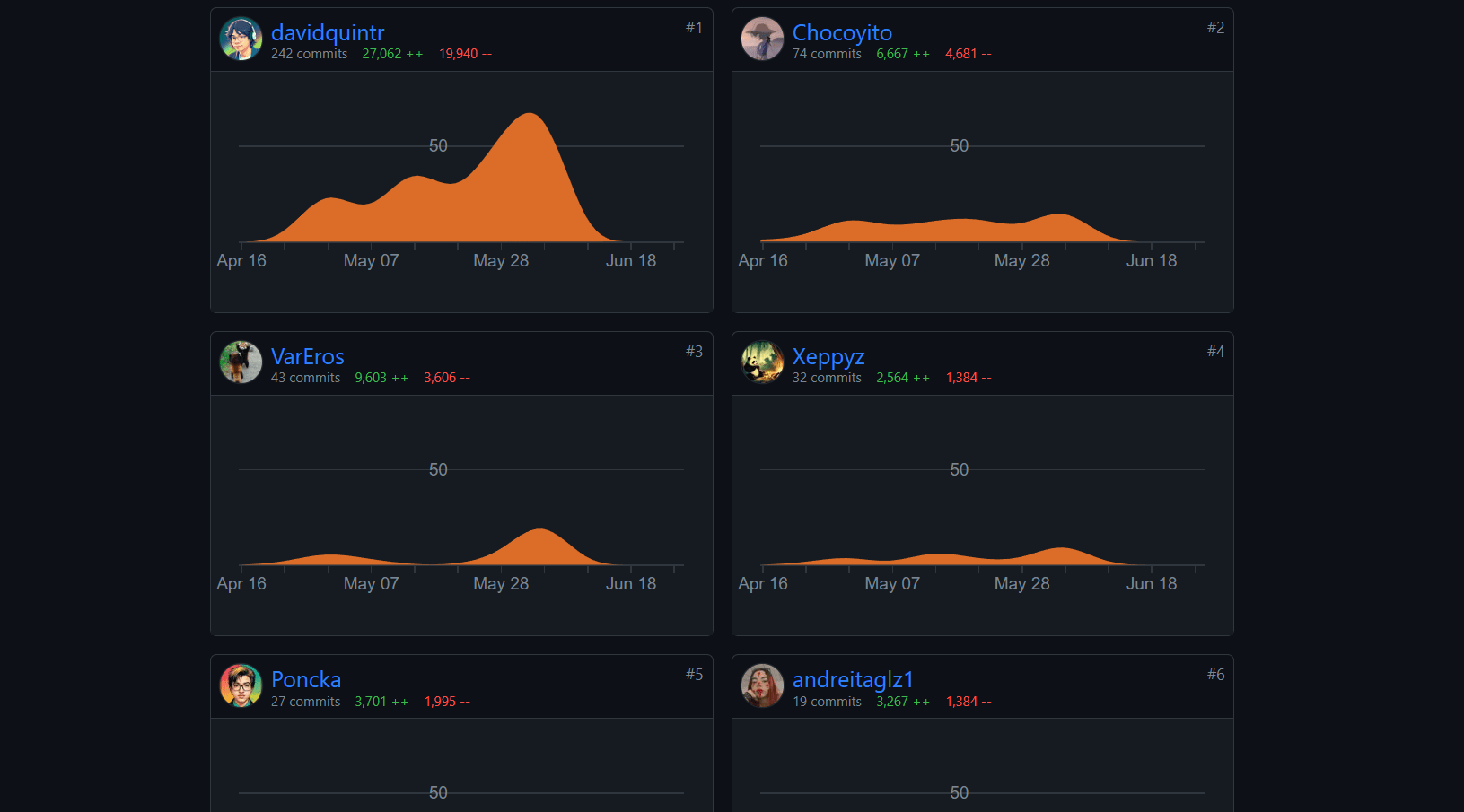Click the #6 rank badge
The width and height of the screenshot is (1464, 812).
[1215, 675]
